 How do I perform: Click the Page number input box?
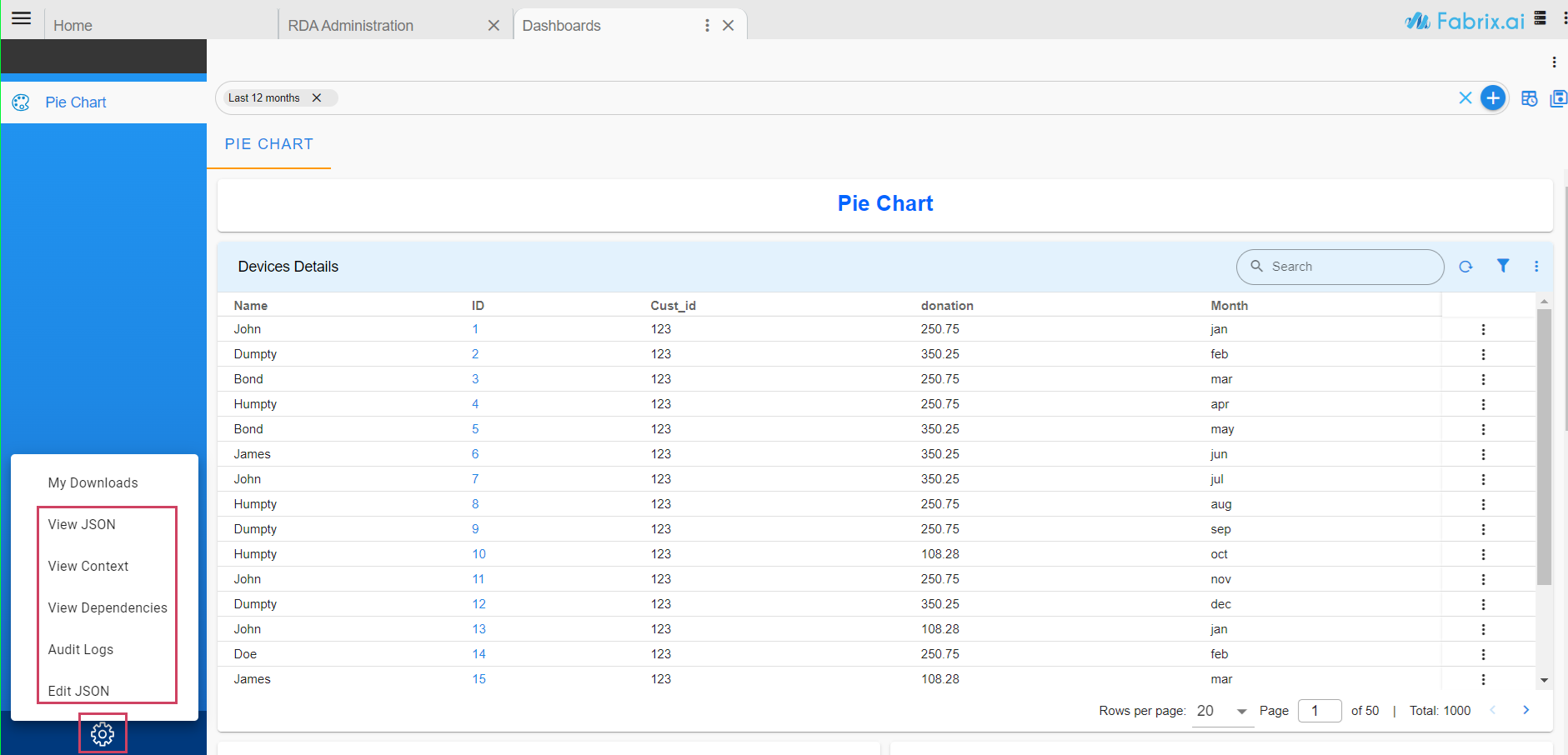tap(1319, 711)
